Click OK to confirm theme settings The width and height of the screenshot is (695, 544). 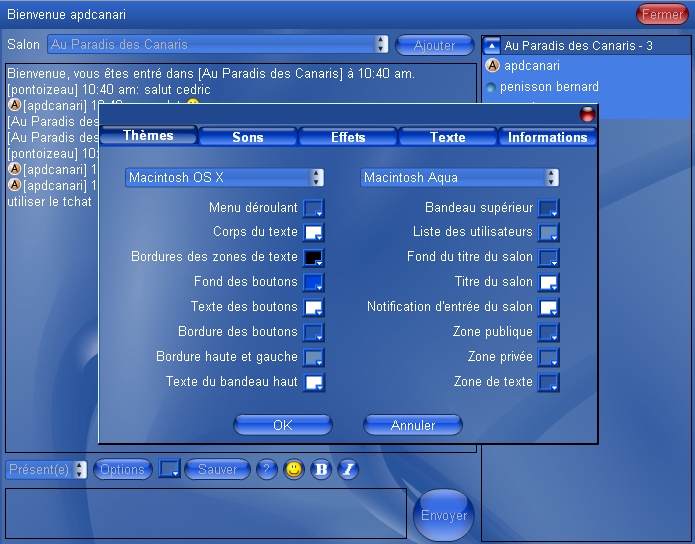(x=282, y=425)
